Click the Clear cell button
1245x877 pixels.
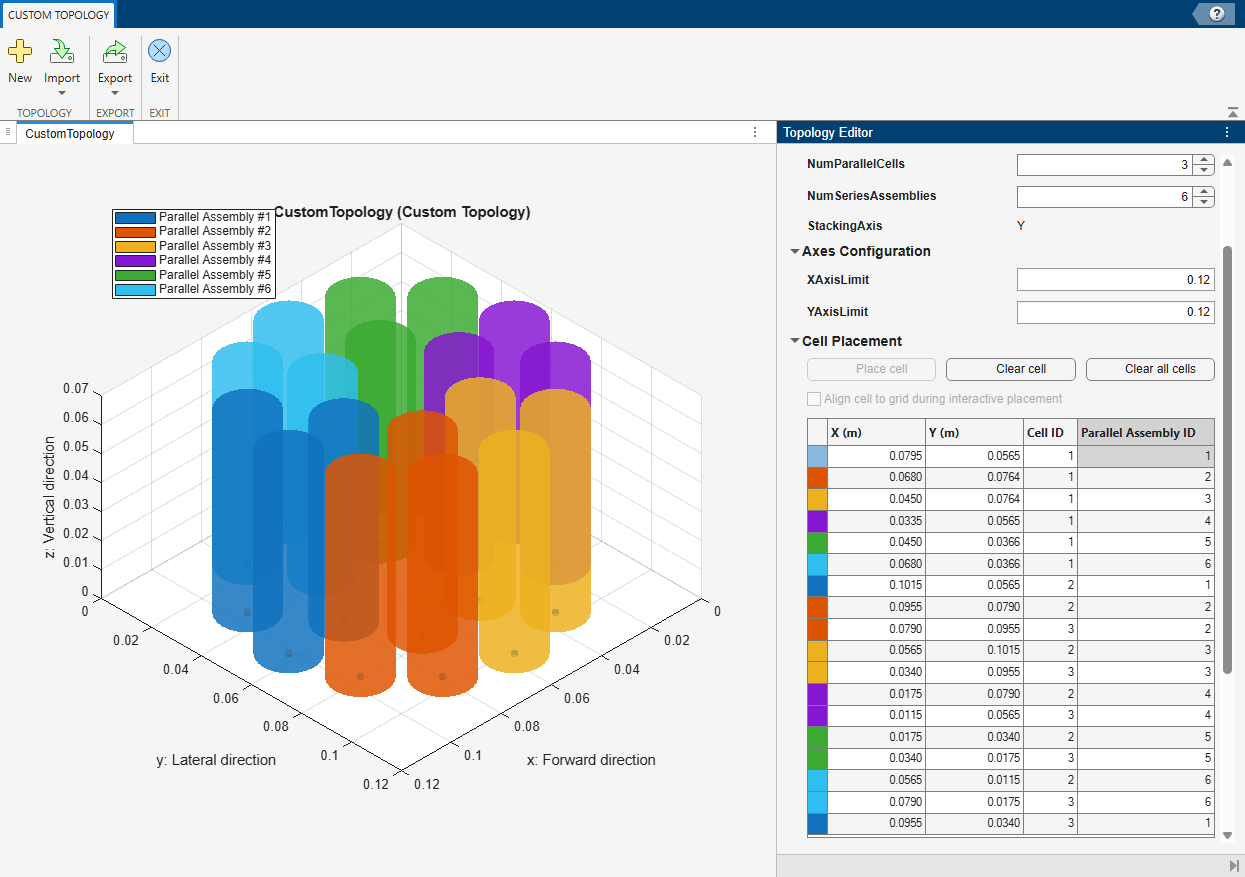click(x=1011, y=369)
